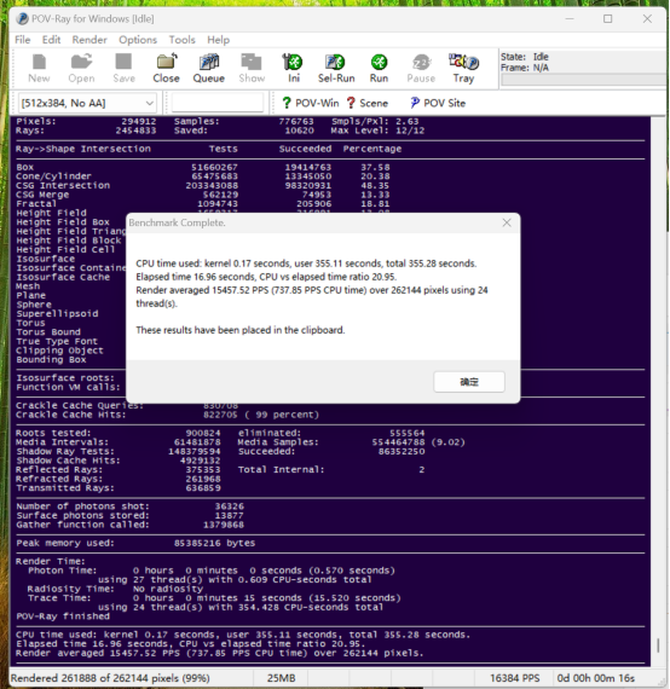Open the render Queue
This screenshot has height=689, width=670.
coord(209,69)
